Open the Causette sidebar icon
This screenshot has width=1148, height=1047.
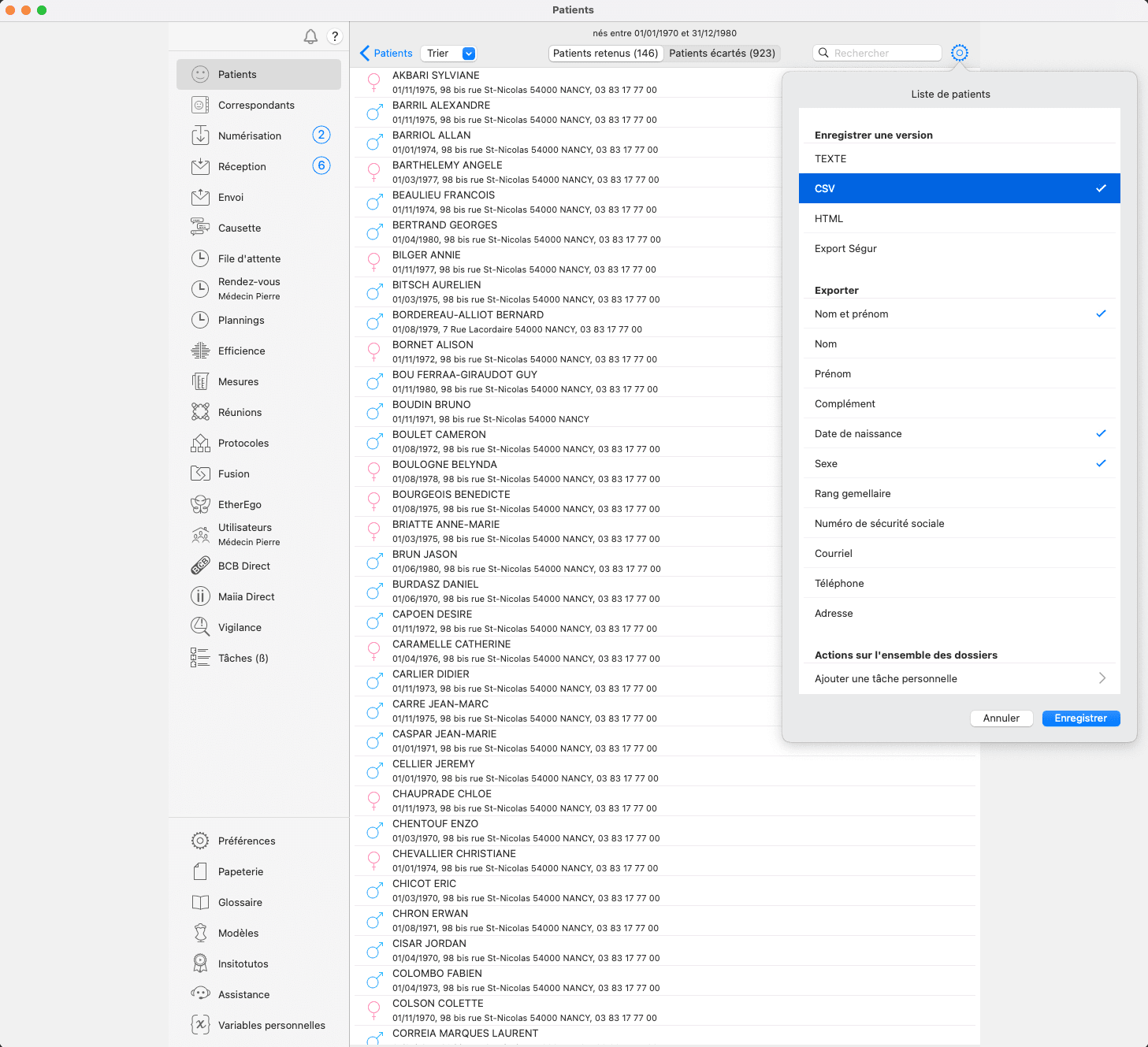tap(200, 228)
